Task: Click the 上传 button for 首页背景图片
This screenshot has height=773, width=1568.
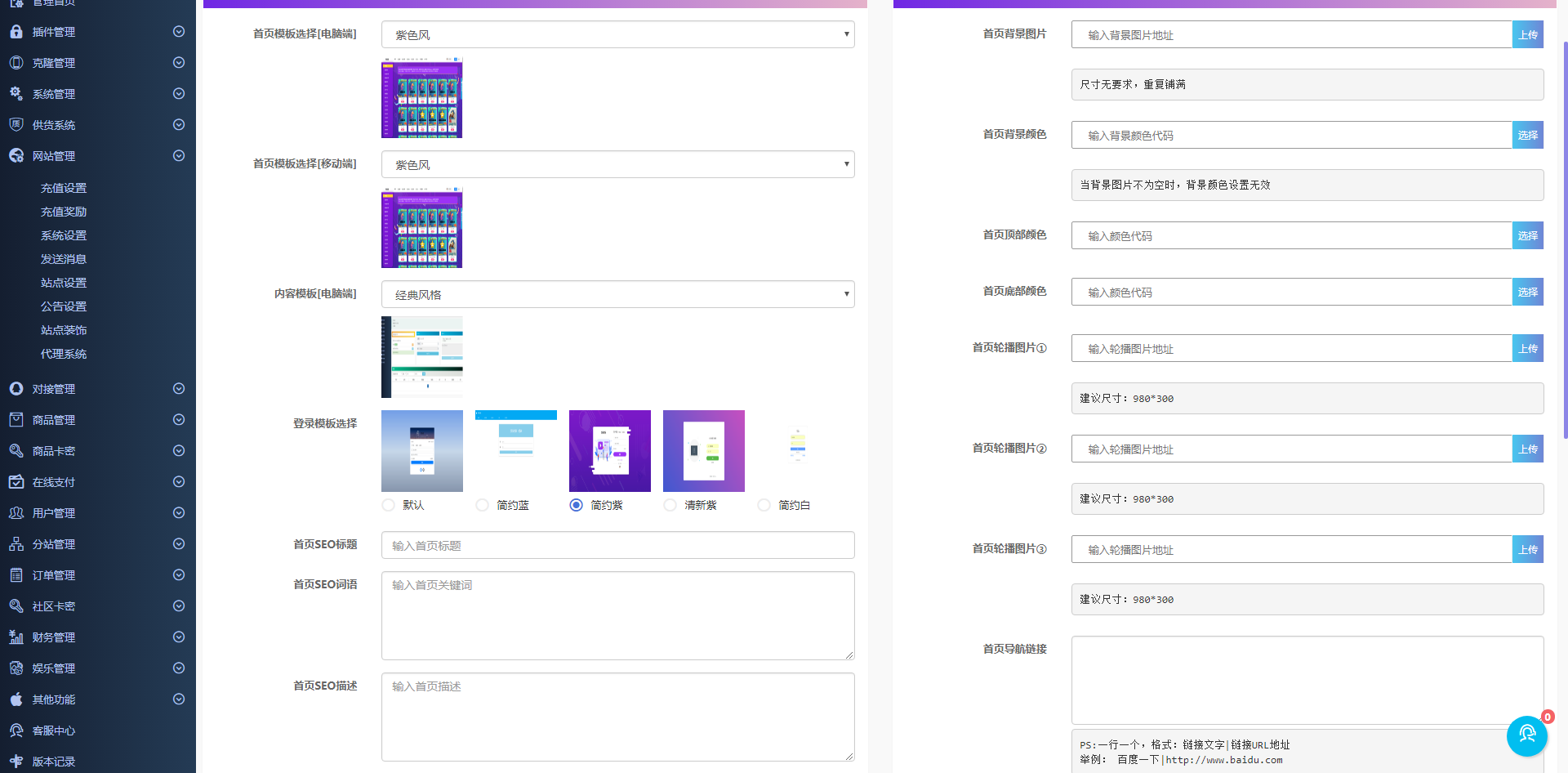Action: tap(1527, 34)
